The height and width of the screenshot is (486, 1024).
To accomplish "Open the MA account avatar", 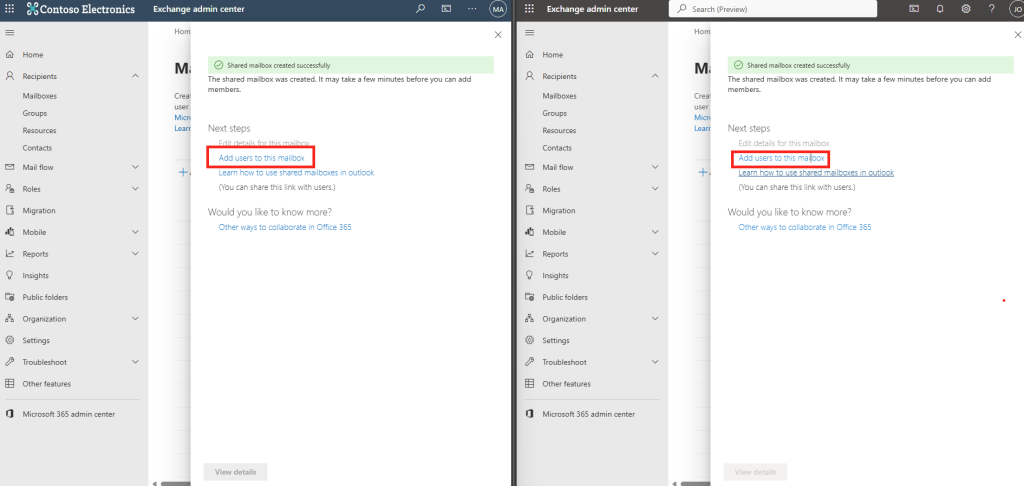I will (x=498, y=9).
